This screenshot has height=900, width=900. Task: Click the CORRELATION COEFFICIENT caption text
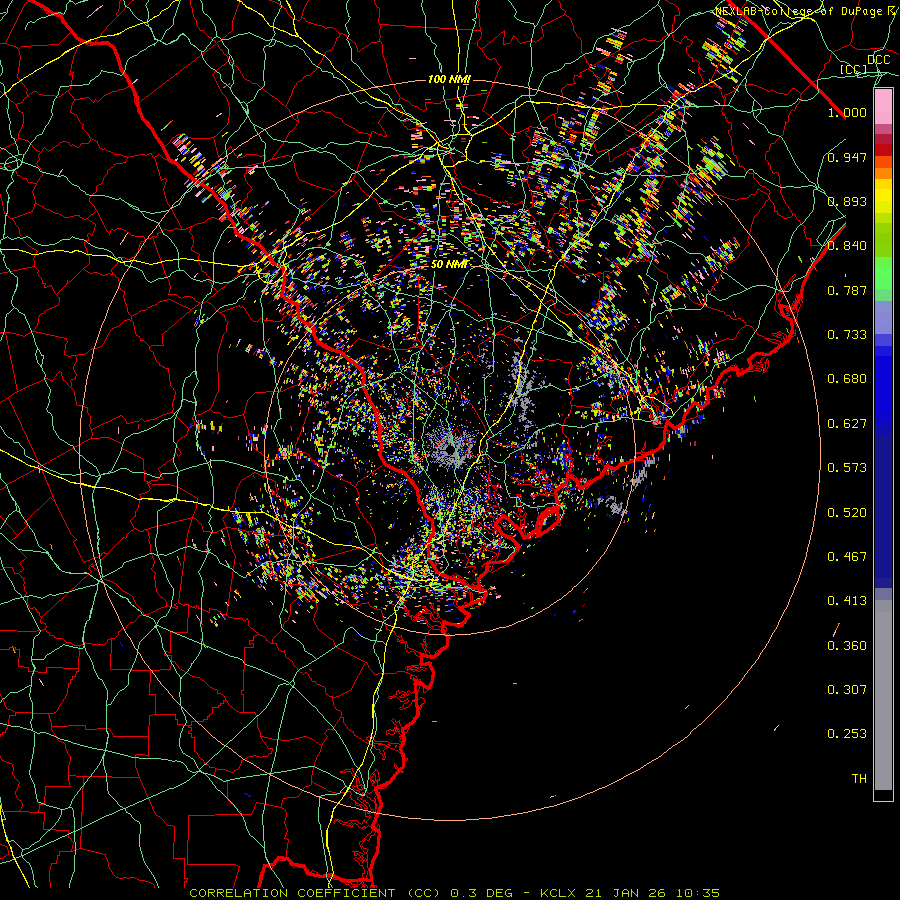click(x=297, y=893)
